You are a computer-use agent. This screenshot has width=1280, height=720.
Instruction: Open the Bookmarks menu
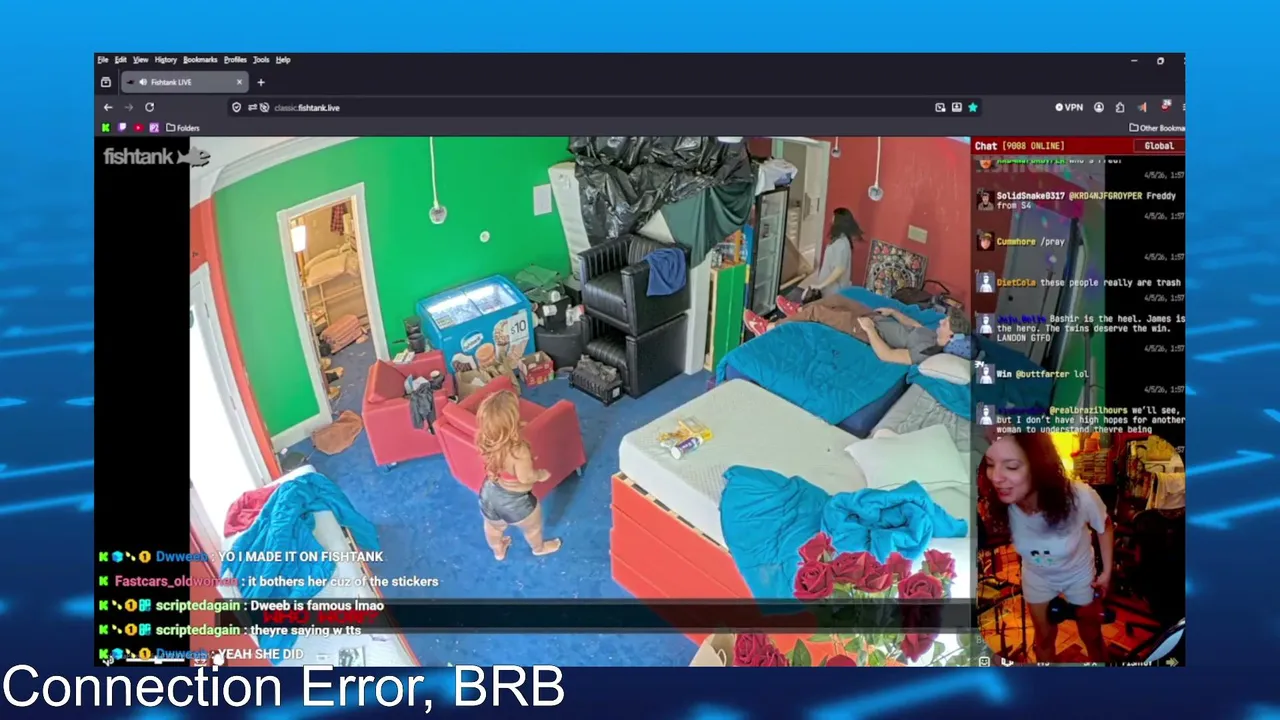(x=200, y=60)
